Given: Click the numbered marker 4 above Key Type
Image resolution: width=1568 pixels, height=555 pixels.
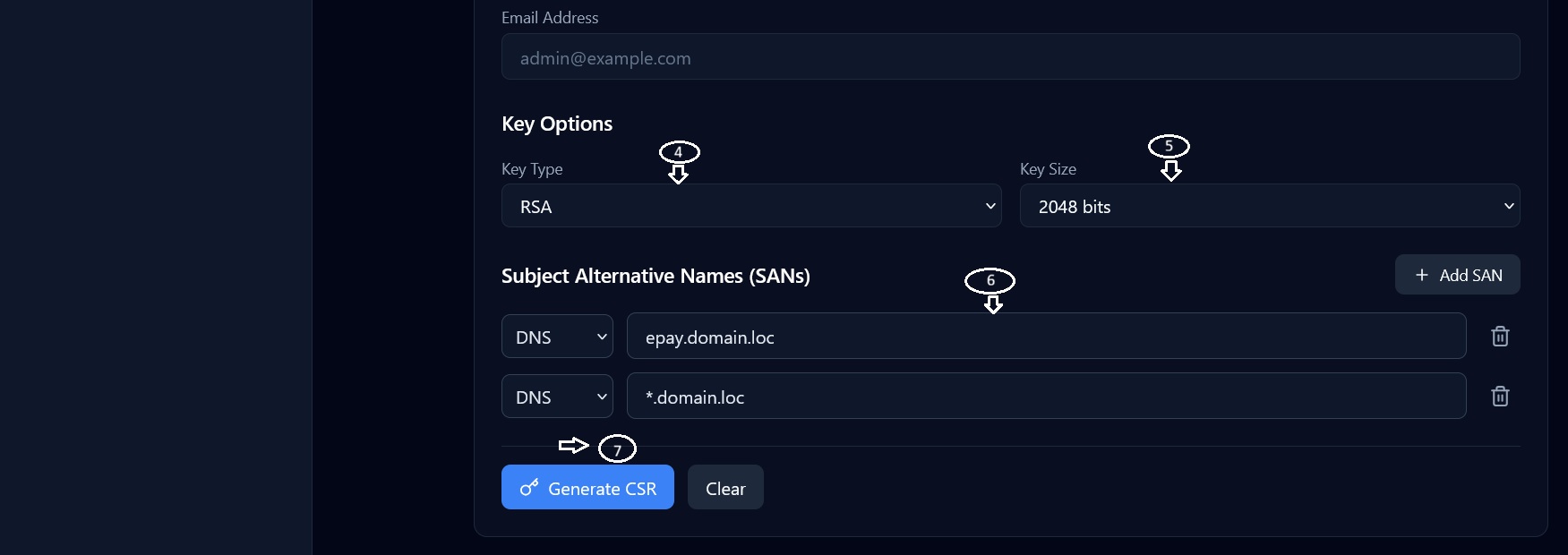Looking at the screenshot, I should click(x=679, y=152).
